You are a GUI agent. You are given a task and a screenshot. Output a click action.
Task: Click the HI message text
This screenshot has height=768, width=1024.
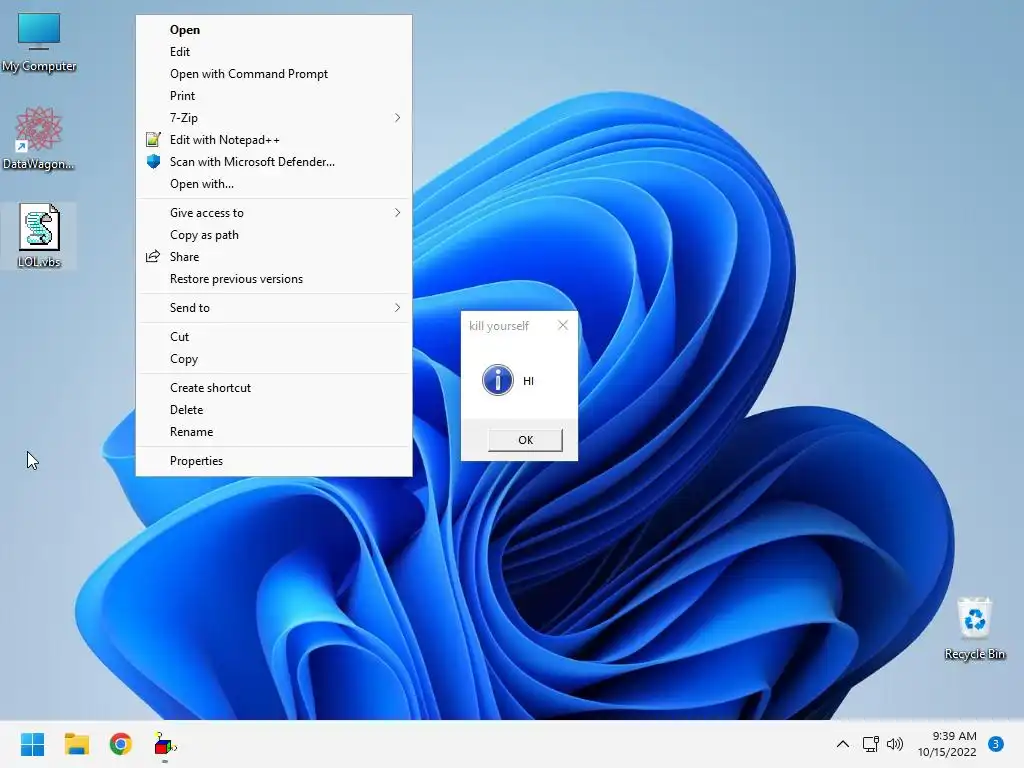tap(528, 381)
